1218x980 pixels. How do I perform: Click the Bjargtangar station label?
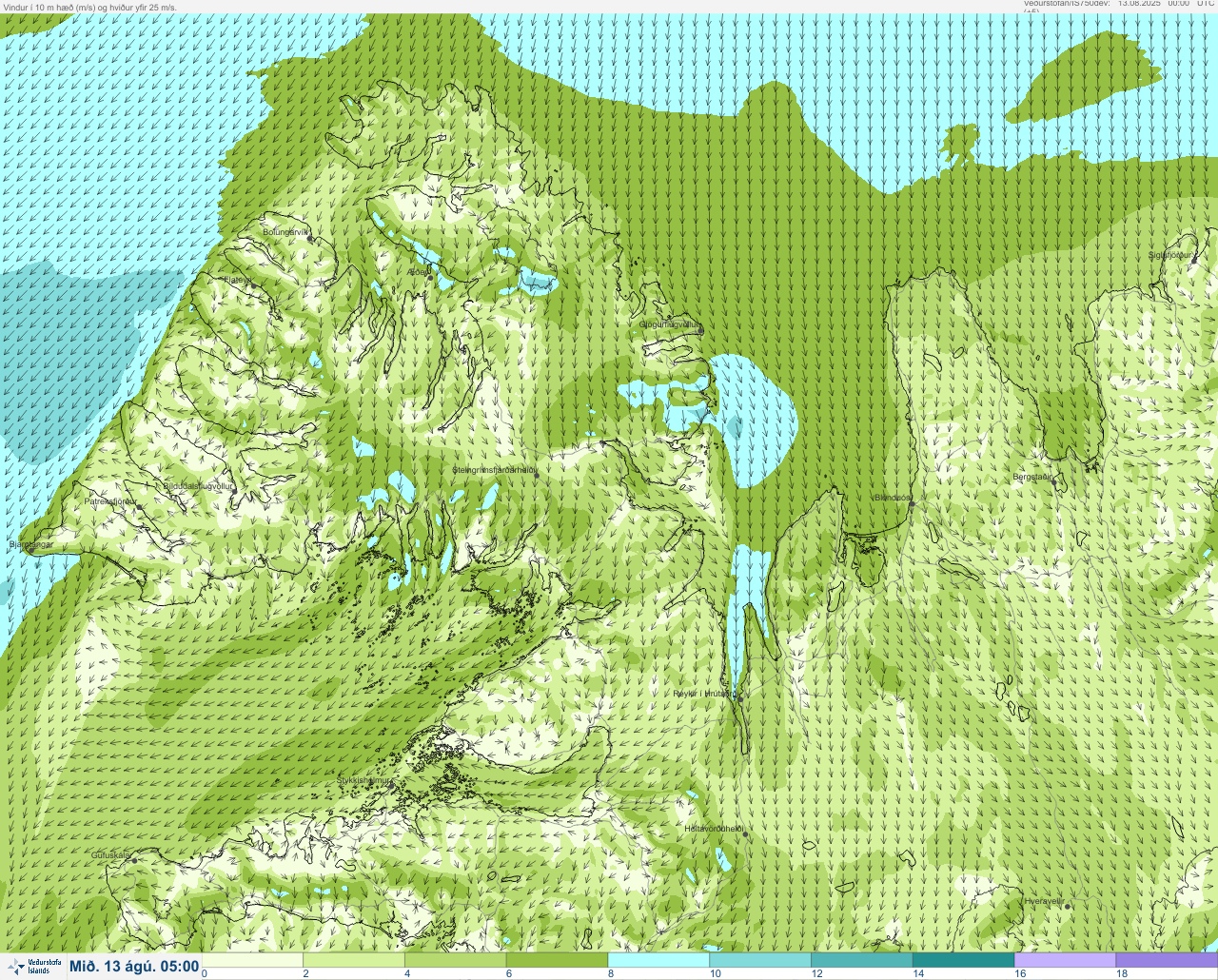click(x=30, y=545)
